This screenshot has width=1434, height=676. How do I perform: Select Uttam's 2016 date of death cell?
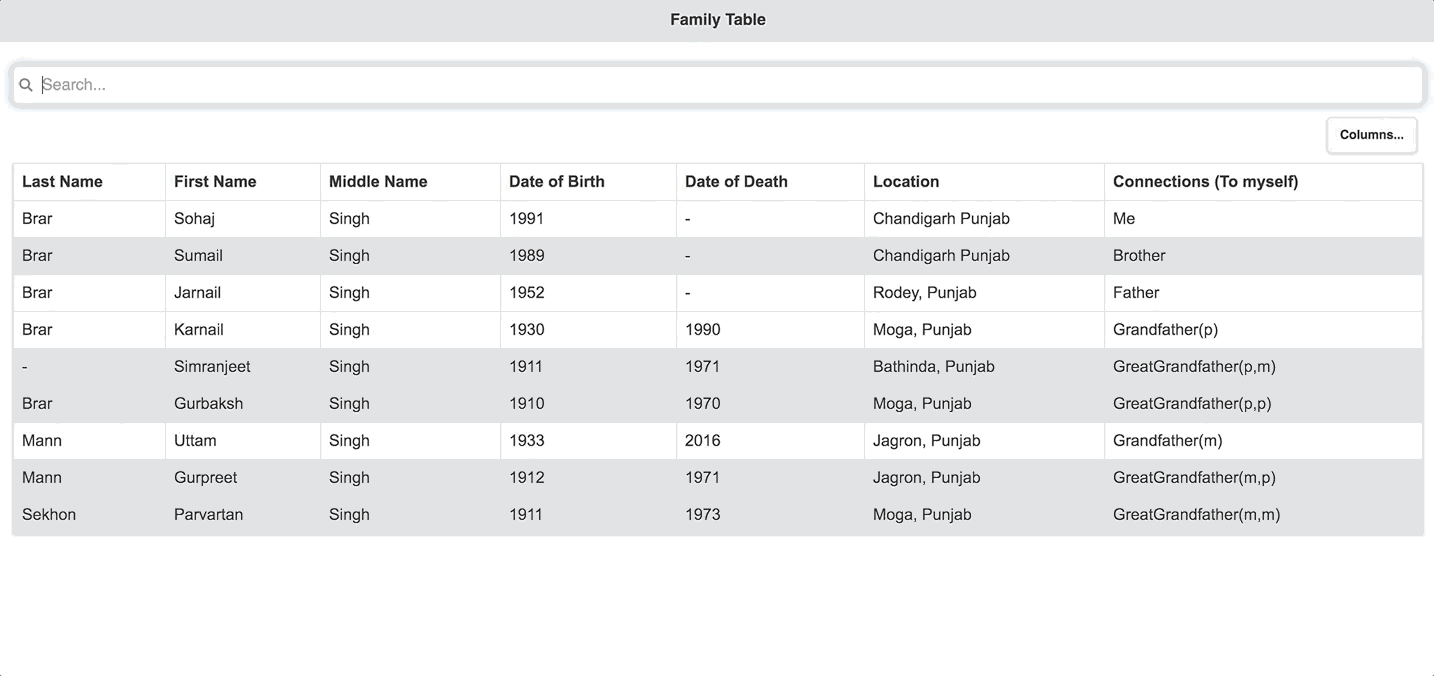pos(703,441)
